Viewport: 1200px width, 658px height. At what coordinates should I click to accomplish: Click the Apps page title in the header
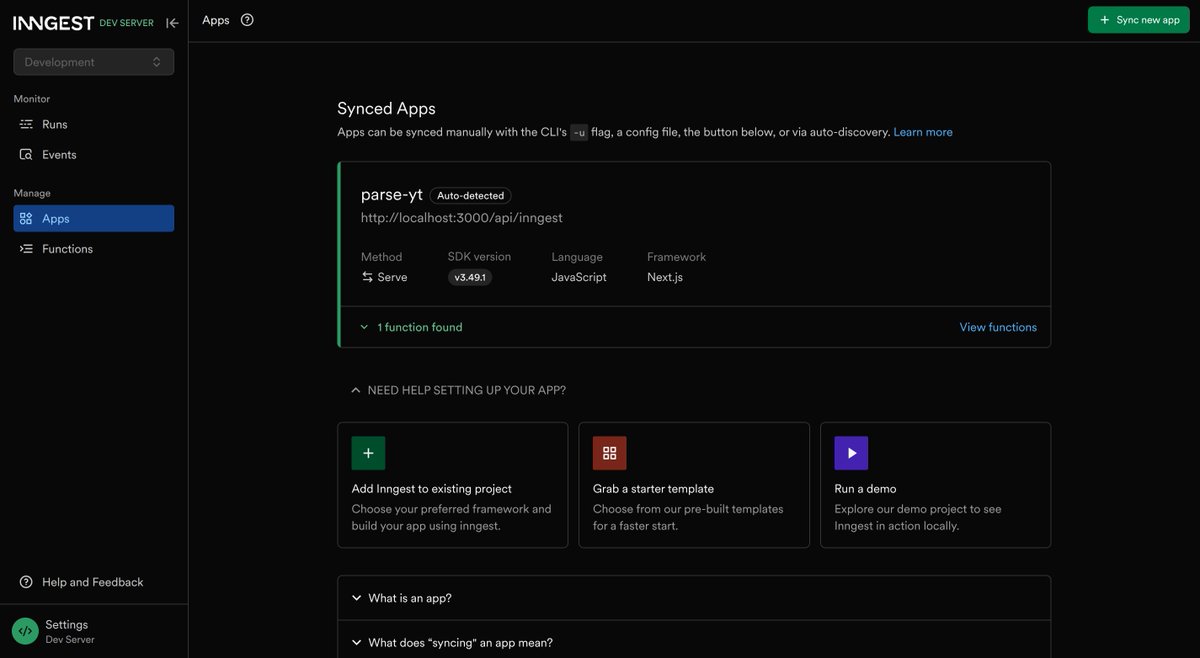[216, 20]
